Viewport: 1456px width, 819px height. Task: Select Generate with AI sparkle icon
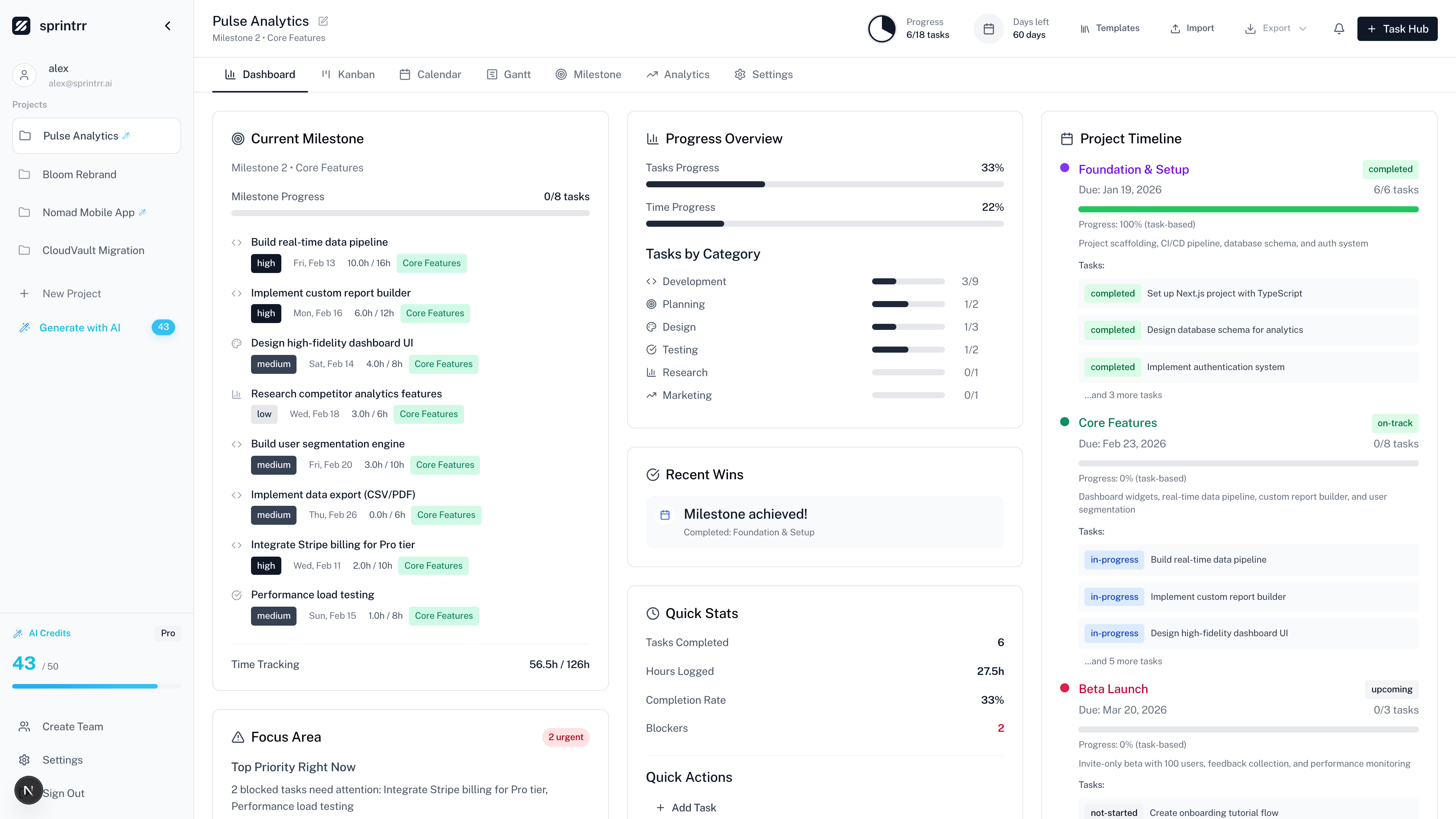coord(24,327)
